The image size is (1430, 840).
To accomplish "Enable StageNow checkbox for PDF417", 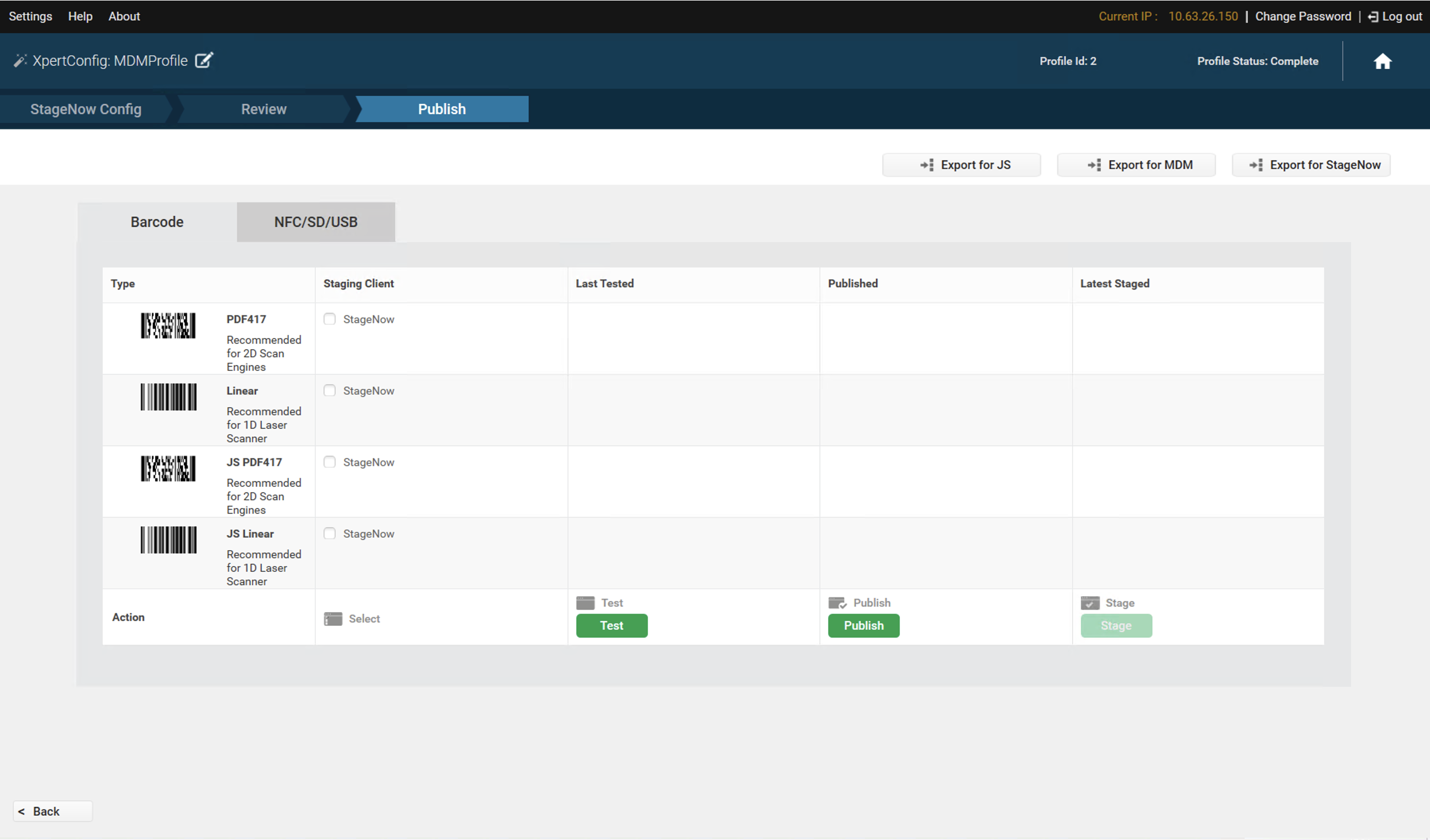I will (x=330, y=319).
